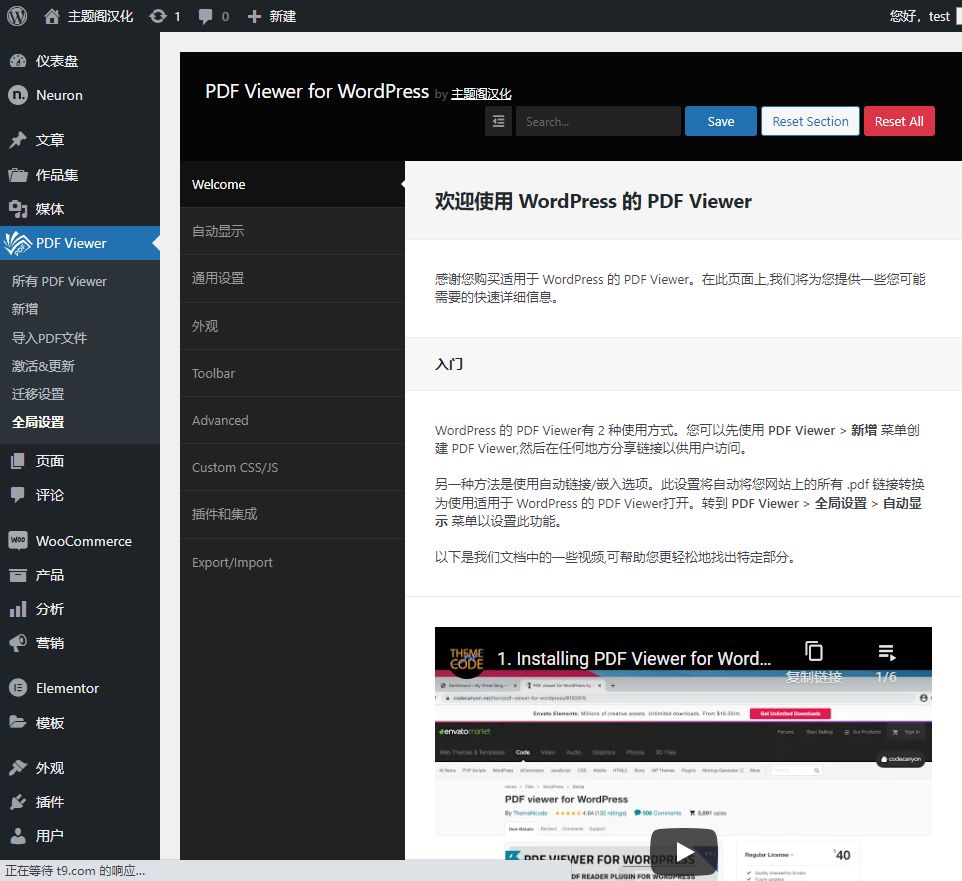Click the PDF Viewer plugin icon
Screen dimensions: 962x881
click(x=18, y=244)
